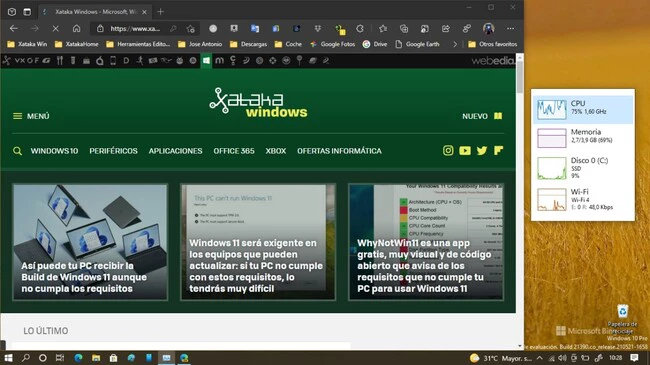Viewport: 650px width, 365px height.
Task: Show hidden tray icons chevron
Action: click(x=539, y=358)
